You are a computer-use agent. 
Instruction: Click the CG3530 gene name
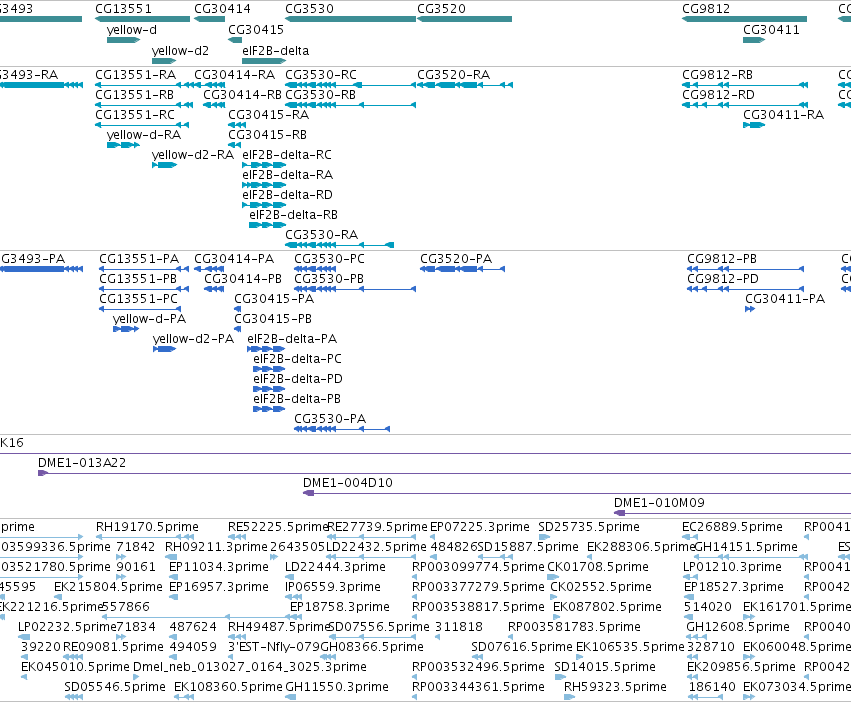309,9
